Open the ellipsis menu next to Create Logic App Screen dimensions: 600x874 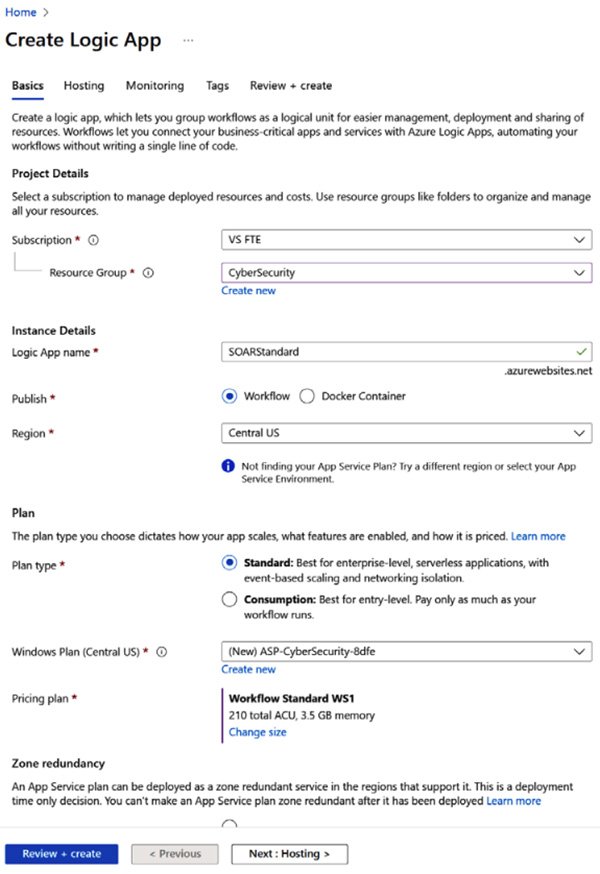click(187, 41)
